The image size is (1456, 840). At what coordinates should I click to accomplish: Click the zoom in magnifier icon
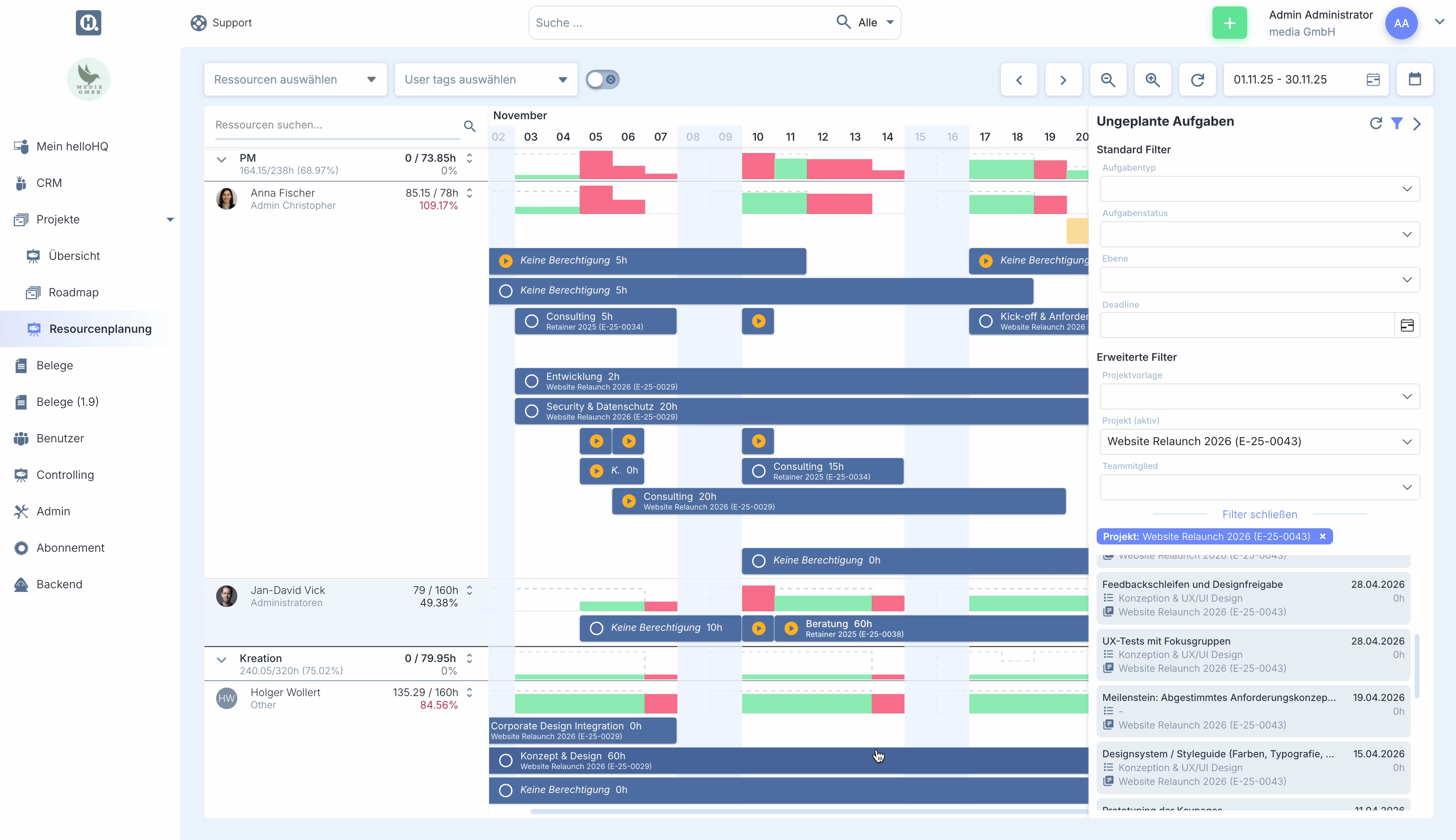pyautogui.click(x=1153, y=79)
